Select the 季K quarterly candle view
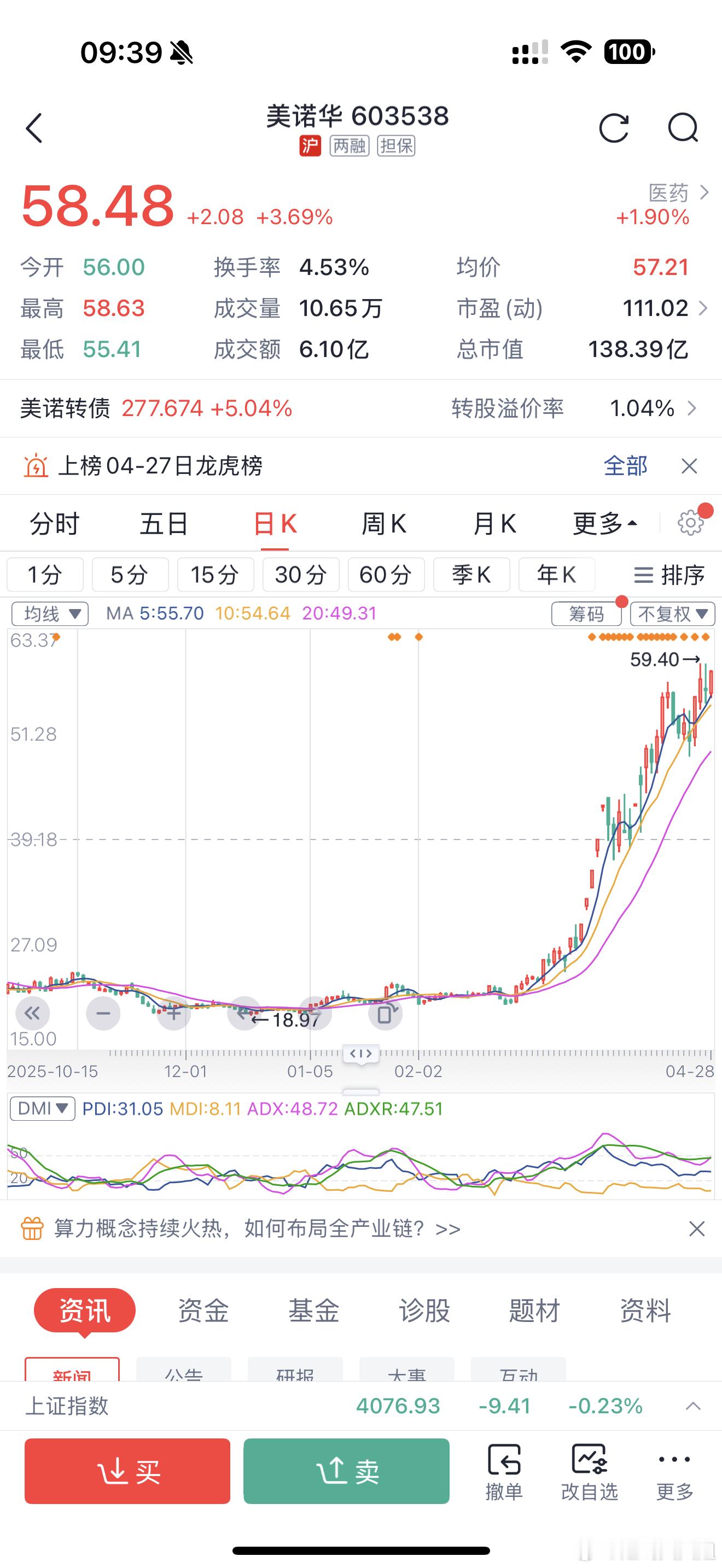 [x=471, y=574]
